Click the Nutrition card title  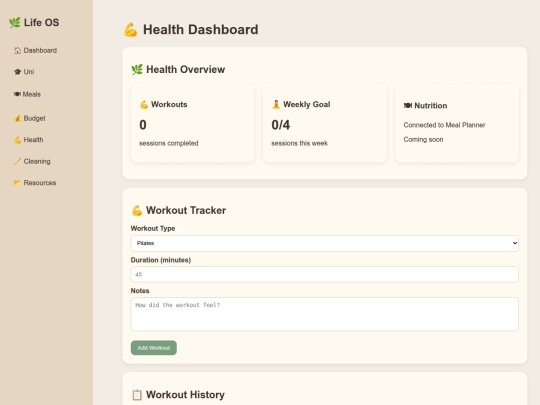(430, 106)
